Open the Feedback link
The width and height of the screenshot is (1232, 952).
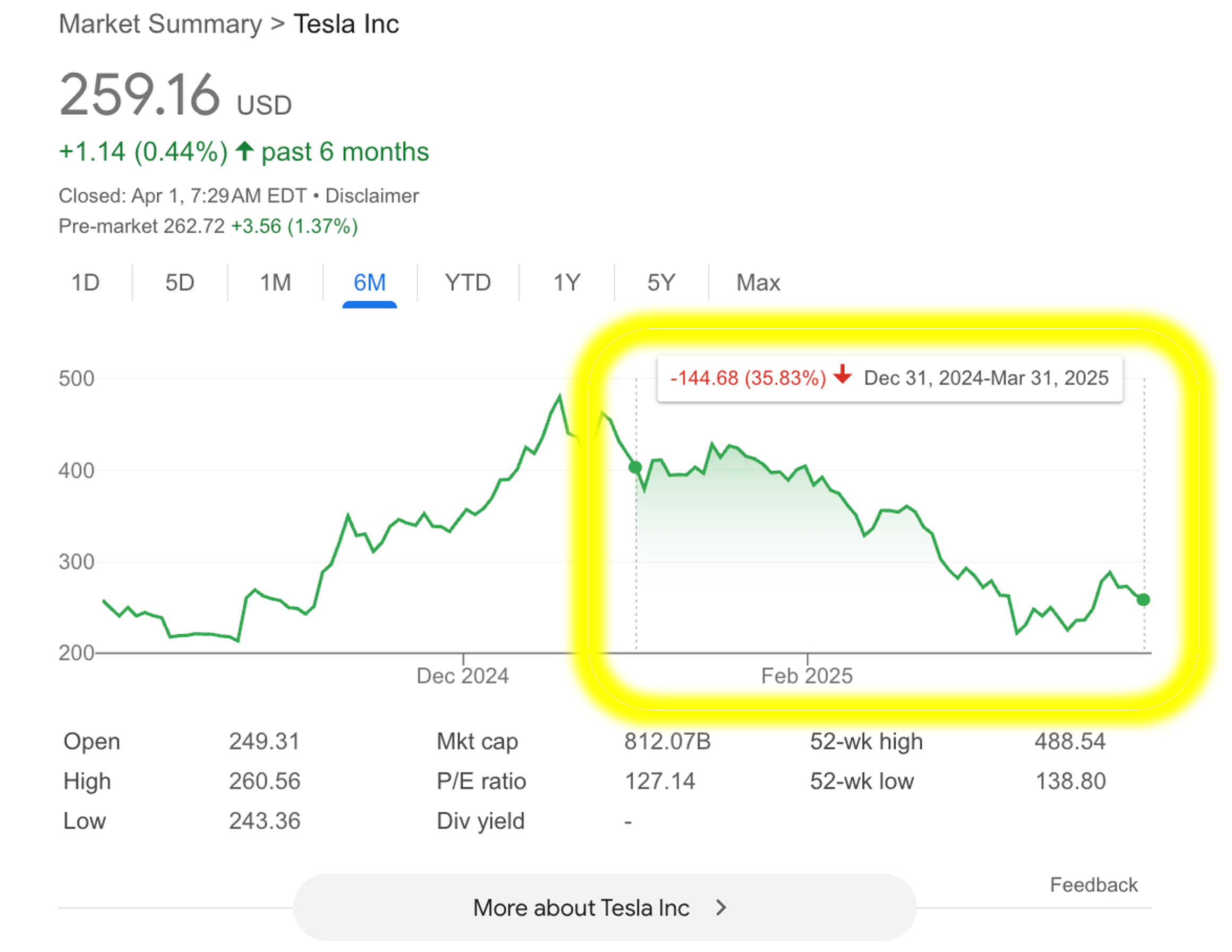(1093, 885)
